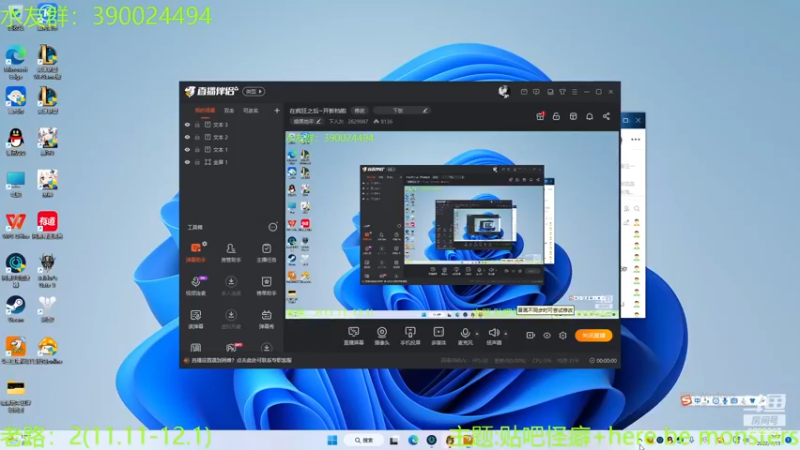Click the live preview canvas
The height and width of the screenshot is (450, 800).
click(452, 225)
